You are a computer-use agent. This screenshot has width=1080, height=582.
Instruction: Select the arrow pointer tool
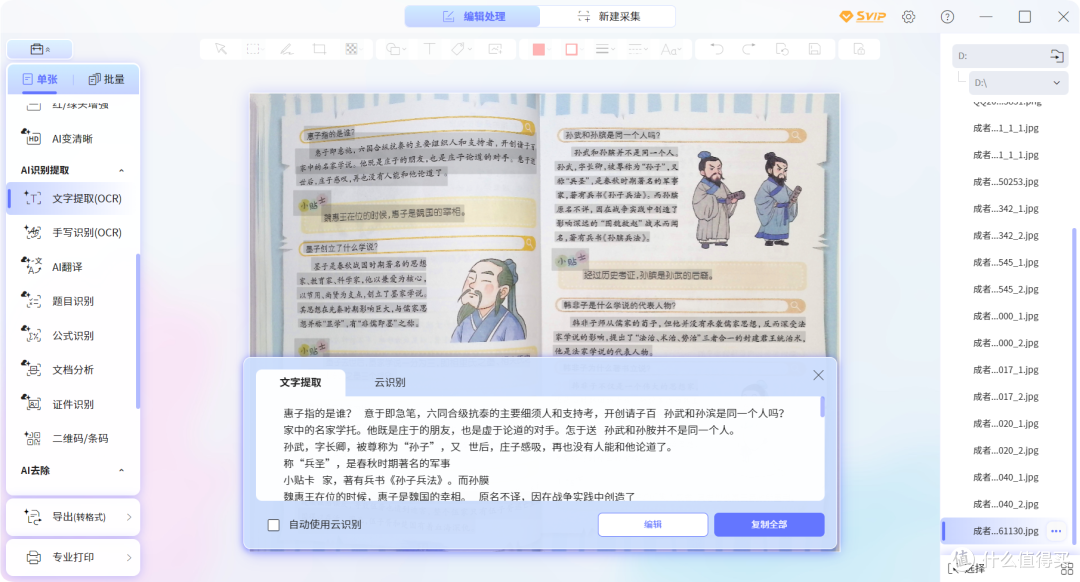coord(220,49)
